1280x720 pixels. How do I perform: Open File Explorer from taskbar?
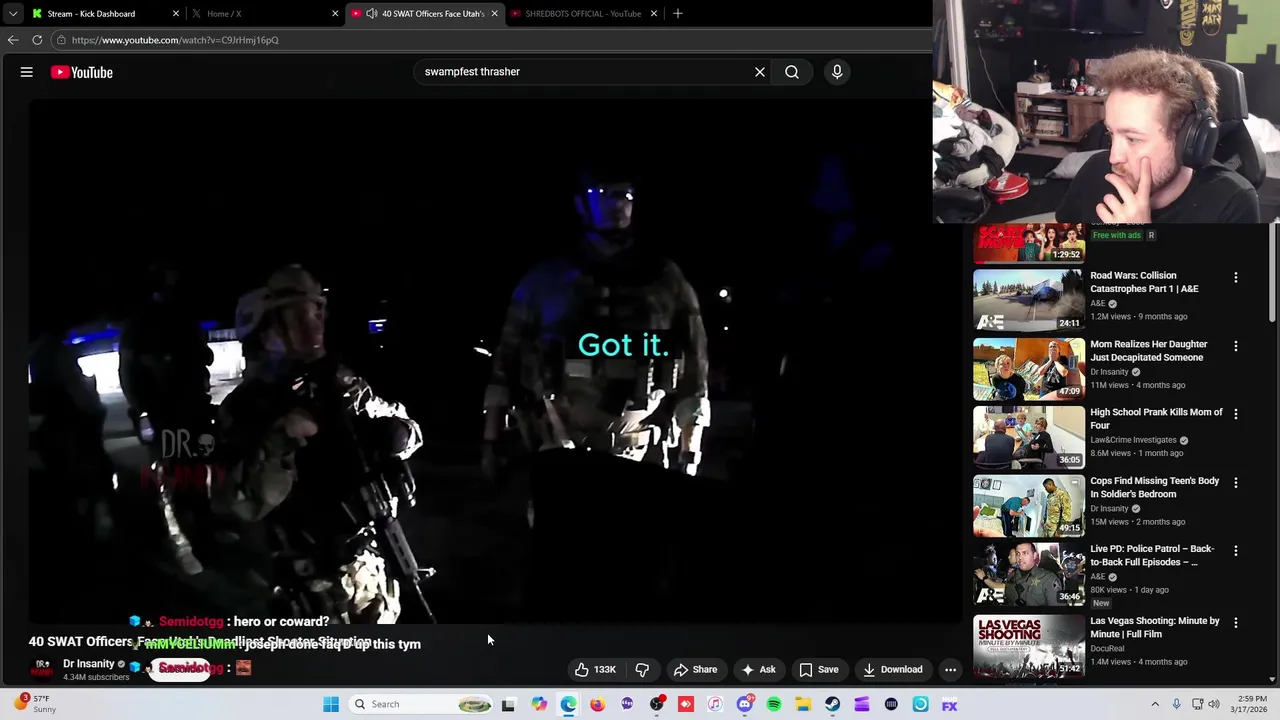pos(803,704)
